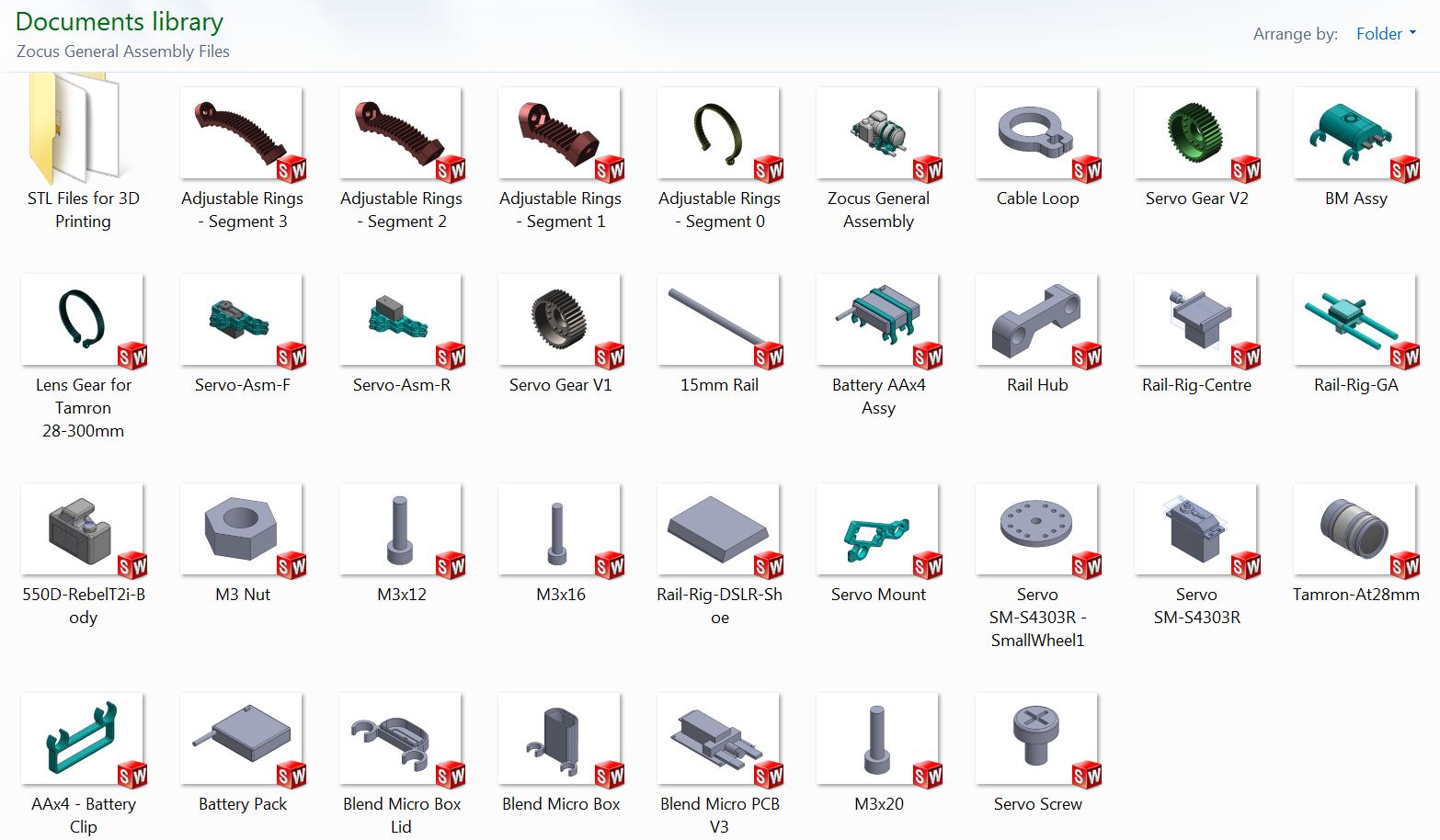Select the Servo Gear V2 part
The height and width of the screenshot is (840, 1440).
tap(1196, 135)
